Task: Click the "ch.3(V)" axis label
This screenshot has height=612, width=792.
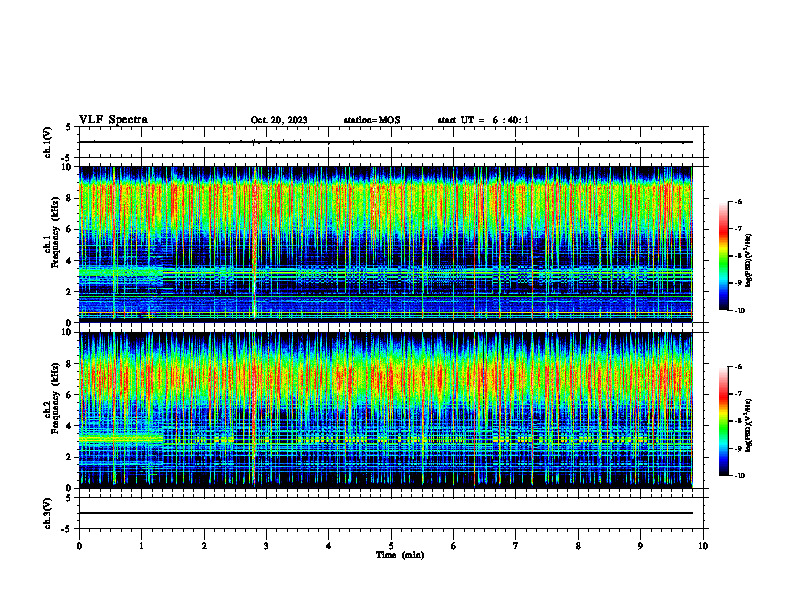Action: [47, 513]
